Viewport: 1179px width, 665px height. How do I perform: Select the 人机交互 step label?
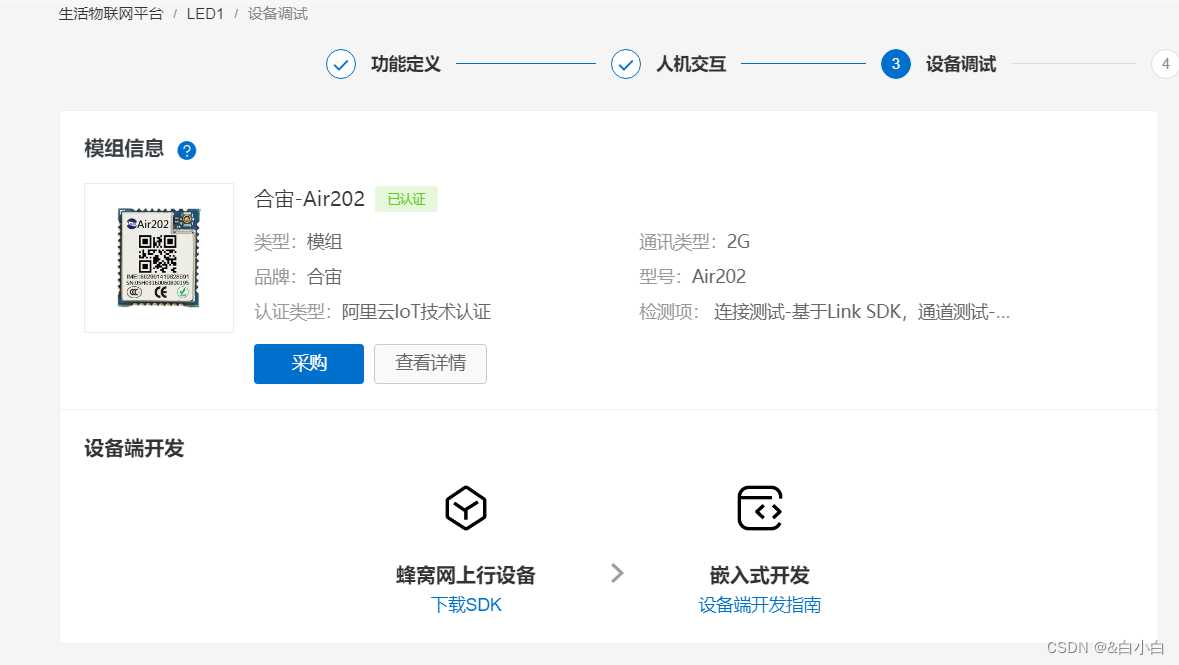(691, 65)
